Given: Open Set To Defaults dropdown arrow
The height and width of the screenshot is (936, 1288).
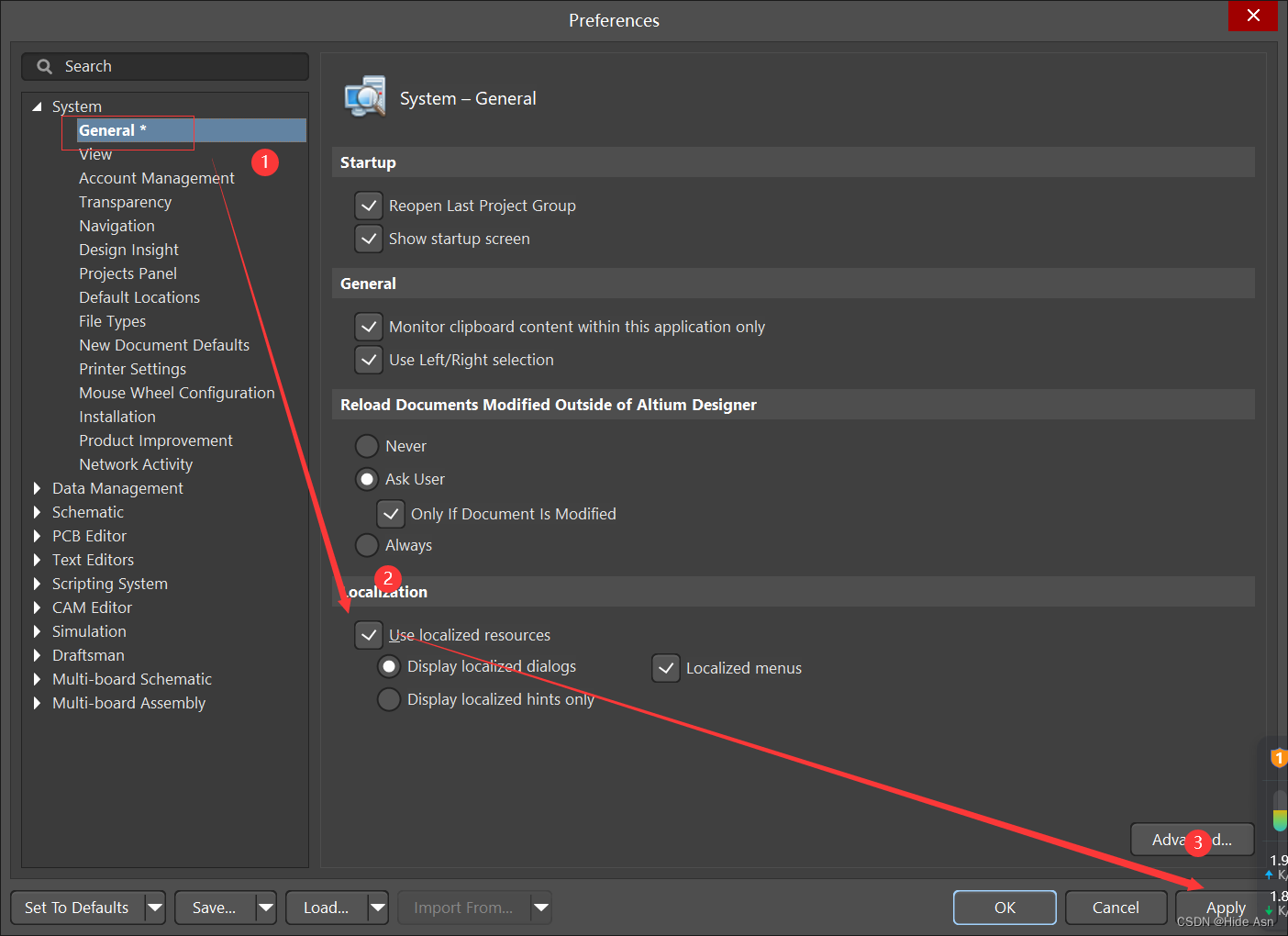Looking at the screenshot, I should [155, 908].
